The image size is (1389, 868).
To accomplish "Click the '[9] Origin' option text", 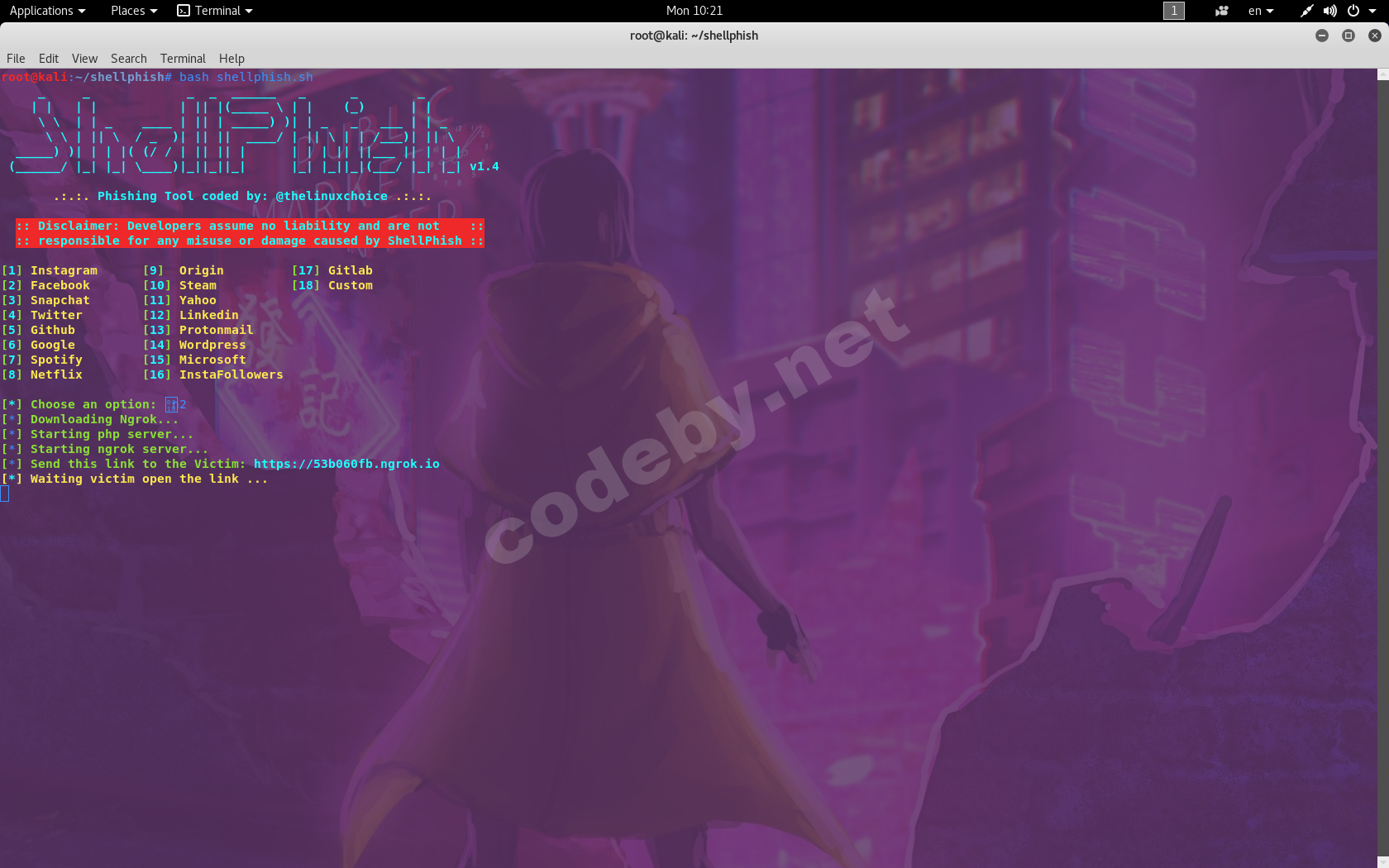I will [184, 270].
